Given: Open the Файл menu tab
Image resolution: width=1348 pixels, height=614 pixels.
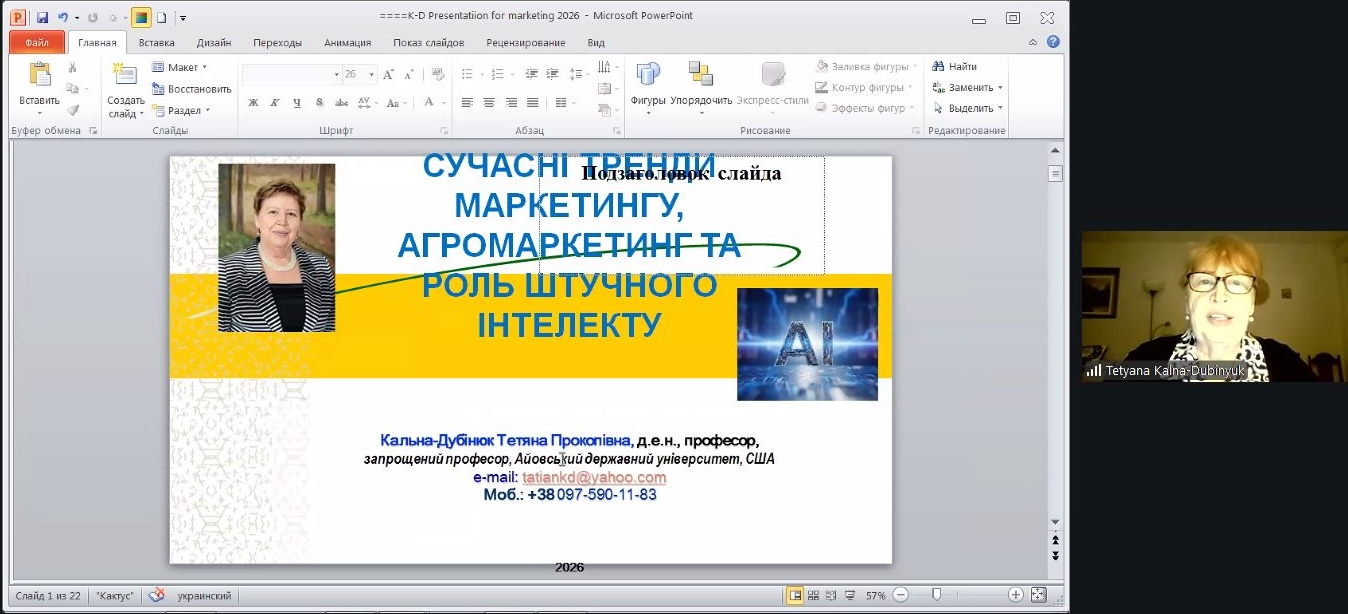Looking at the screenshot, I should [37, 43].
